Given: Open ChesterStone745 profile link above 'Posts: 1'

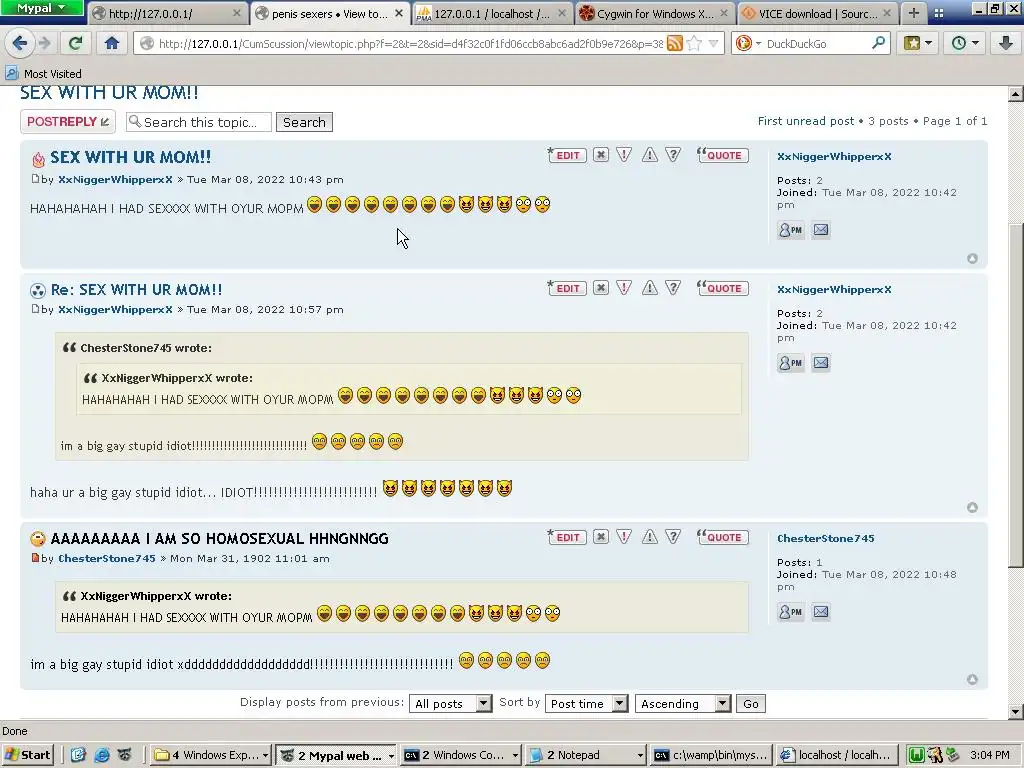Looking at the screenshot, I should click(x=825, y=538).
